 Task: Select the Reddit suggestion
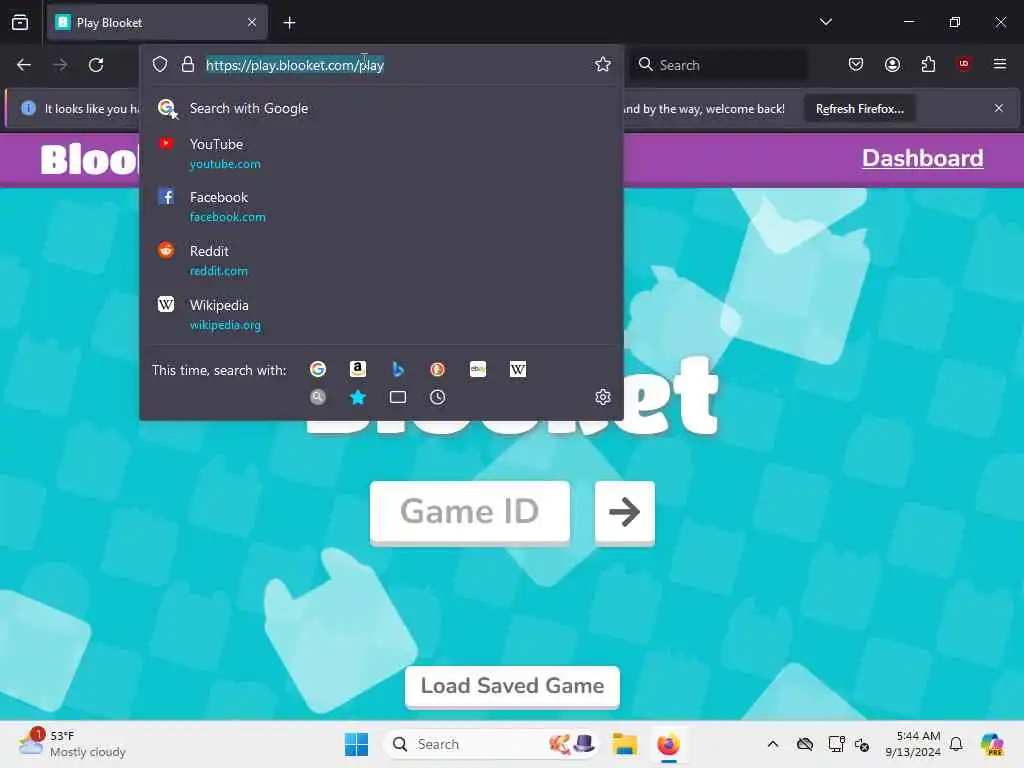point(381,260)
